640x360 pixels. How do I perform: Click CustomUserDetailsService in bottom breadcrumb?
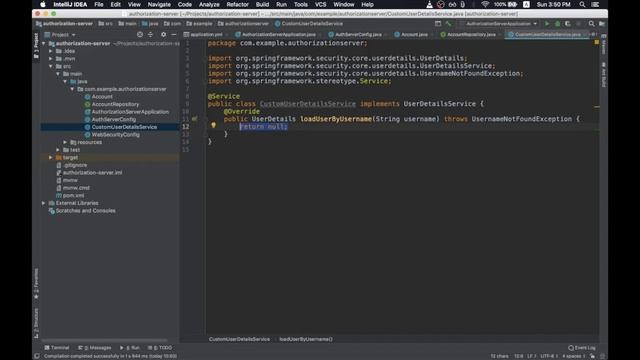click(239, 339)
